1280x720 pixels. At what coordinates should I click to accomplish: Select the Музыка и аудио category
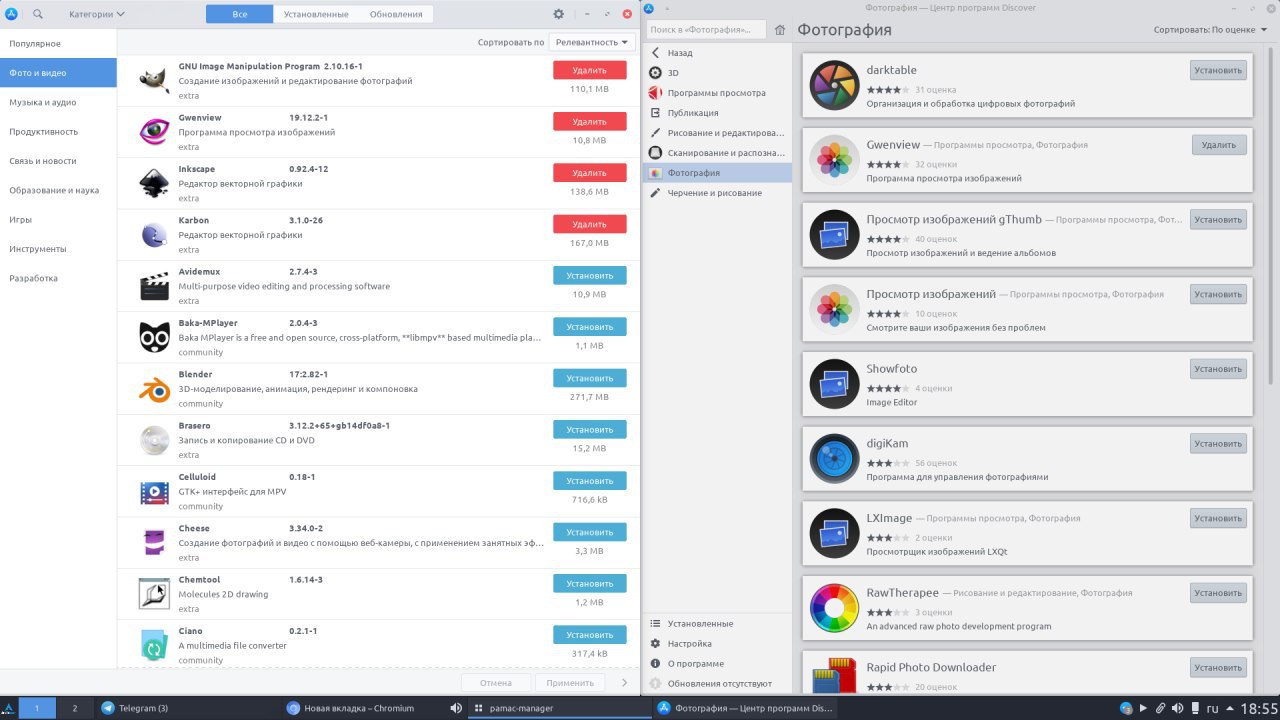tap(58, 102)
